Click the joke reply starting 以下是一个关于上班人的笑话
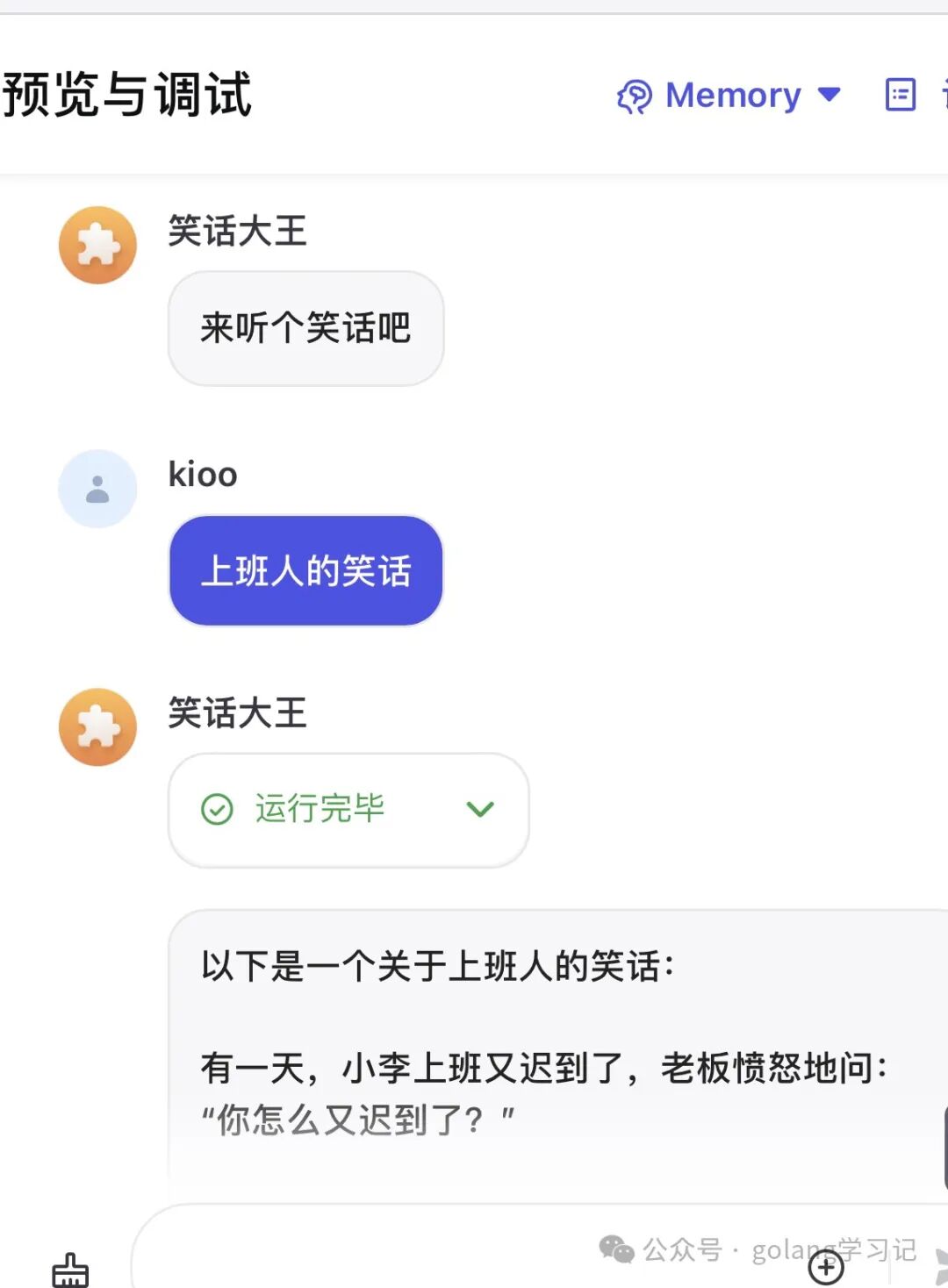 click(x=544, y=1044)
